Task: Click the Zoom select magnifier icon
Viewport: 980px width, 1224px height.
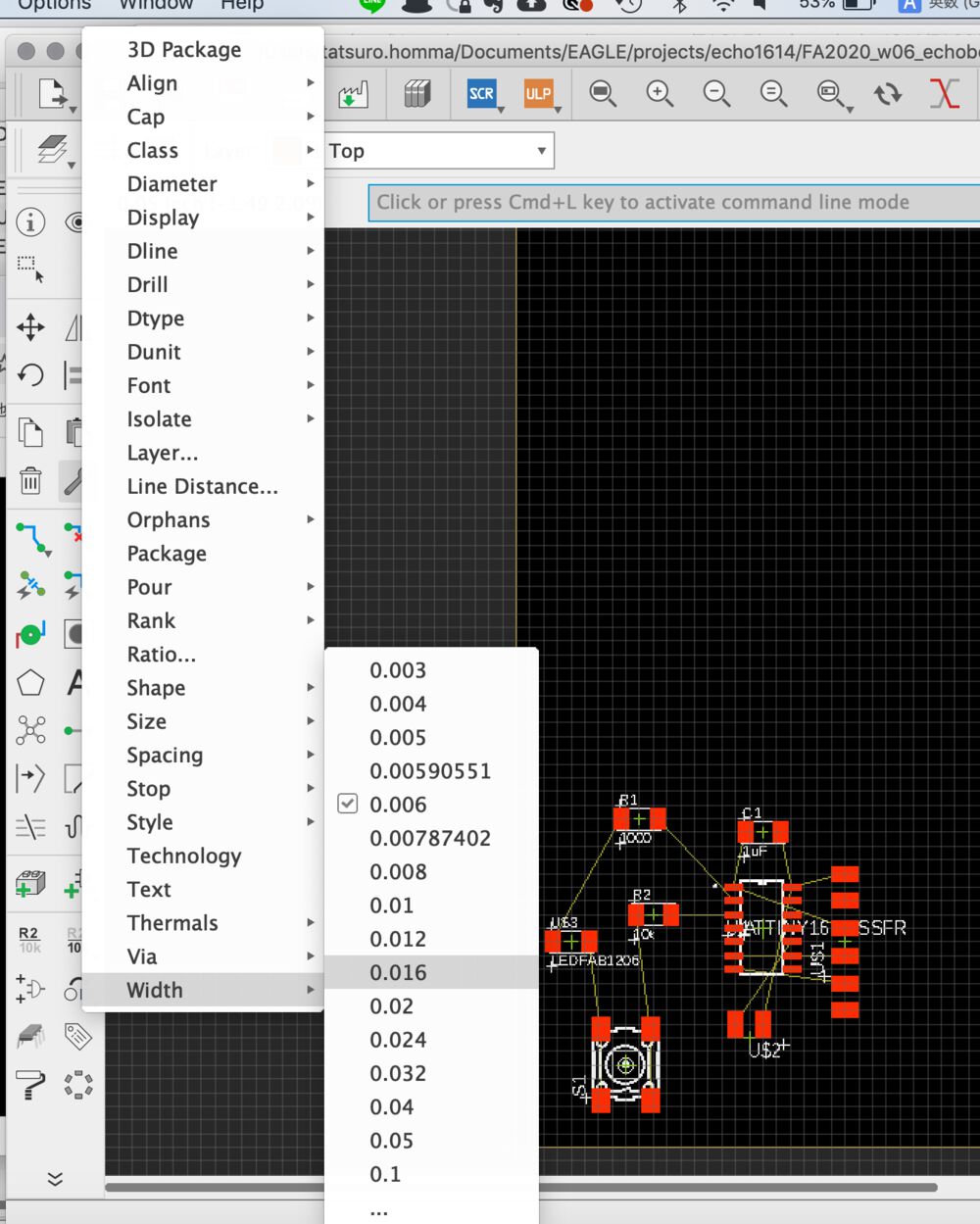Action: tap(831, 94)
